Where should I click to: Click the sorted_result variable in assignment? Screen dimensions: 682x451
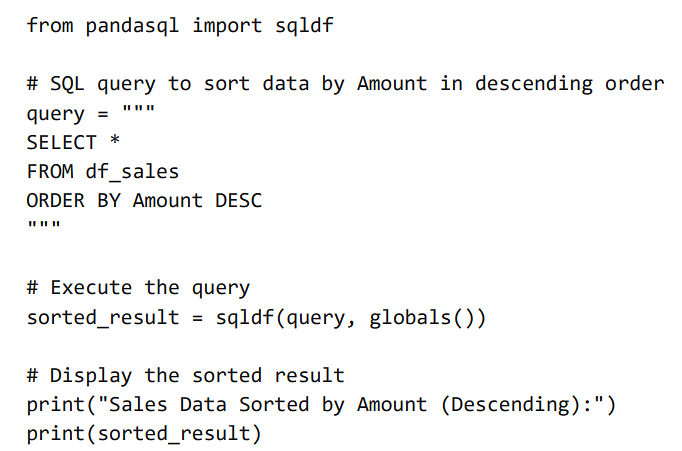[x=103, y=317]
